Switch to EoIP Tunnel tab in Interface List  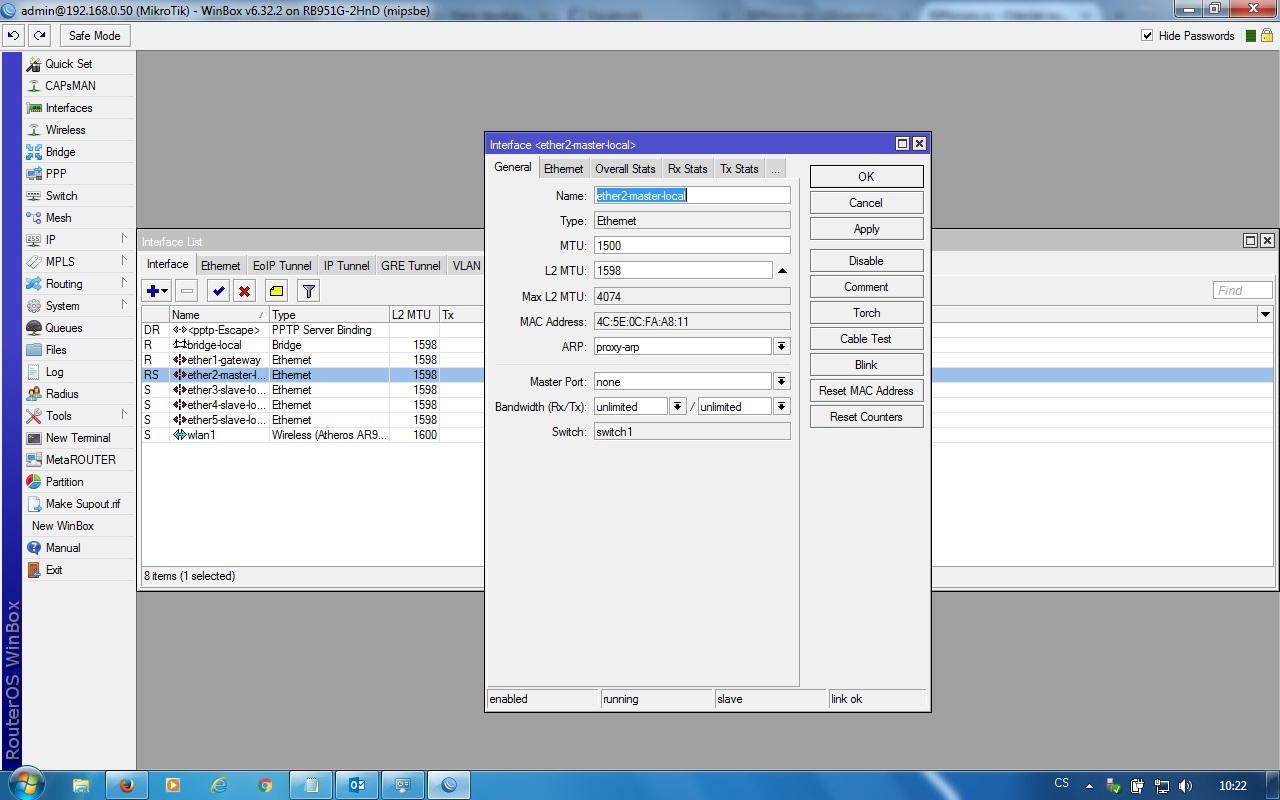282,266
